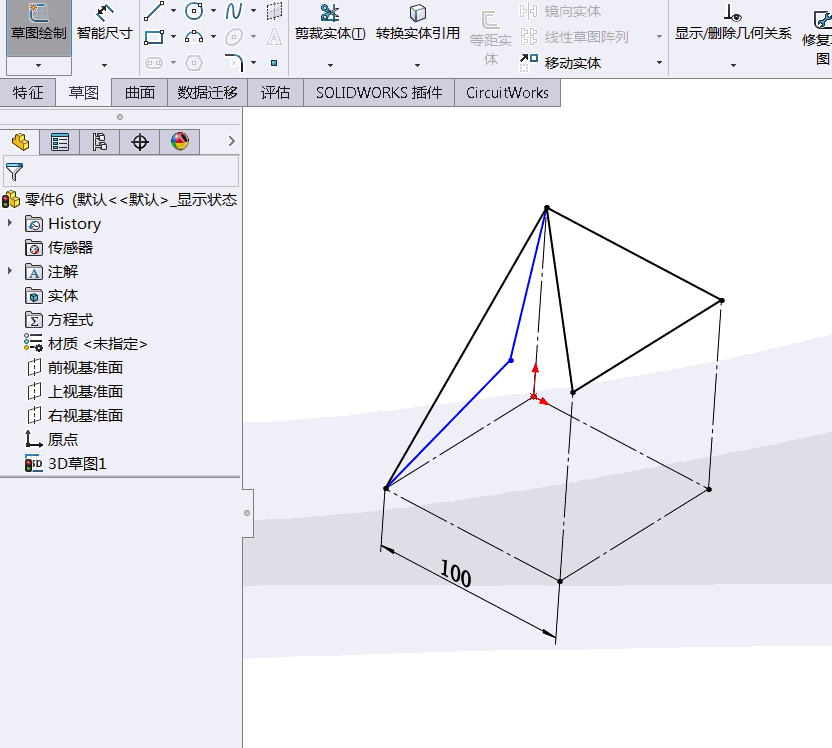This screenshot has width=832, height=748.
Task: Switch to the 特征 tab
Action: [28, 93]
